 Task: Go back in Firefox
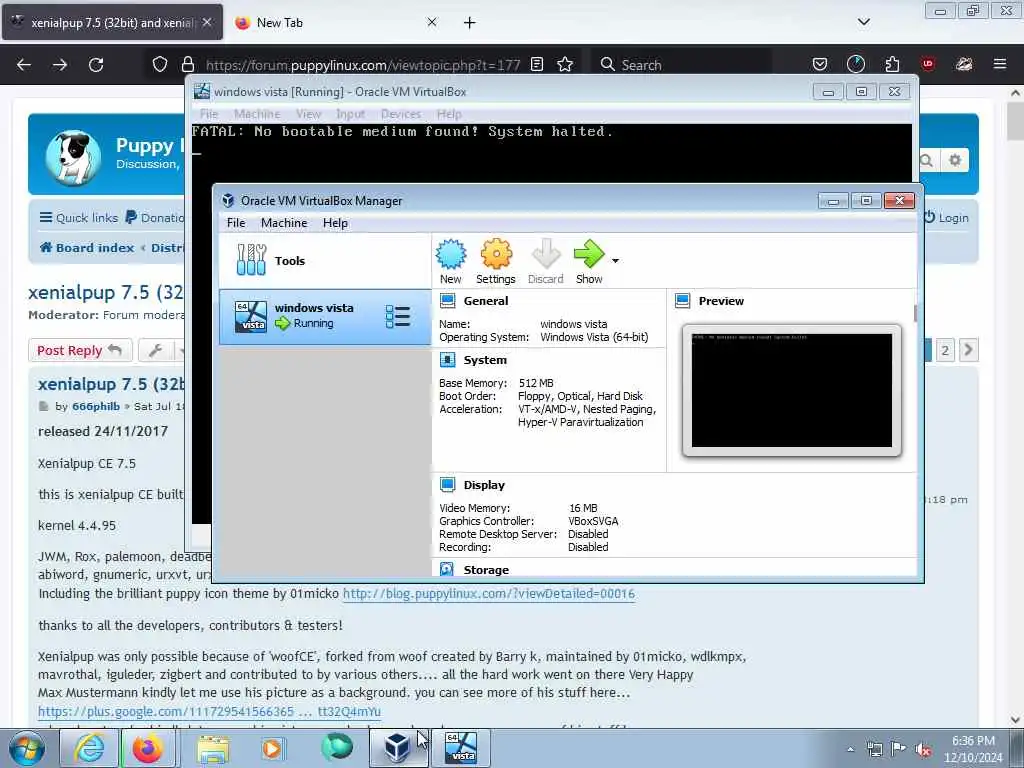point(24,65)
